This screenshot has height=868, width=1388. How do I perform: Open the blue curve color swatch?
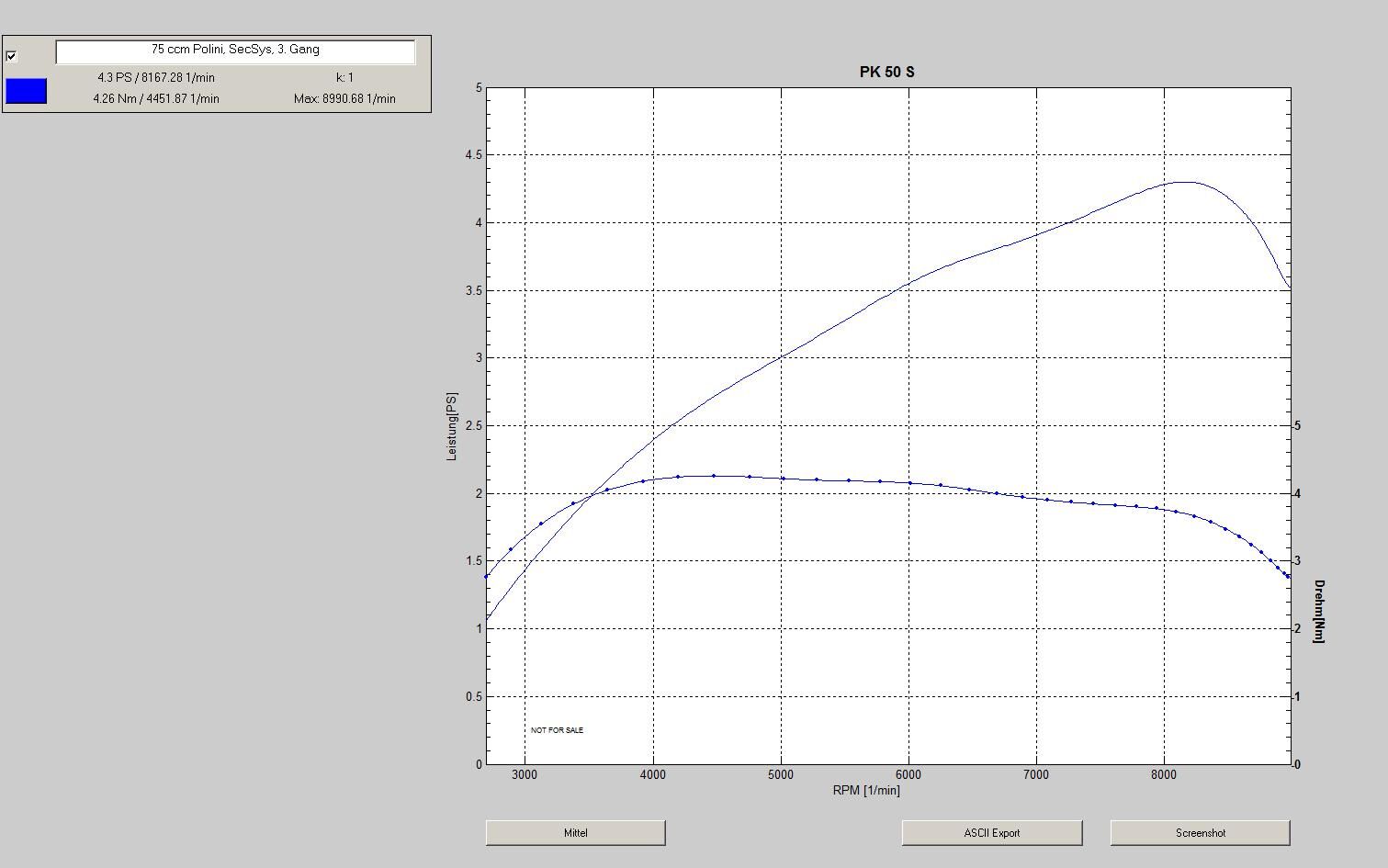point(26,91)
